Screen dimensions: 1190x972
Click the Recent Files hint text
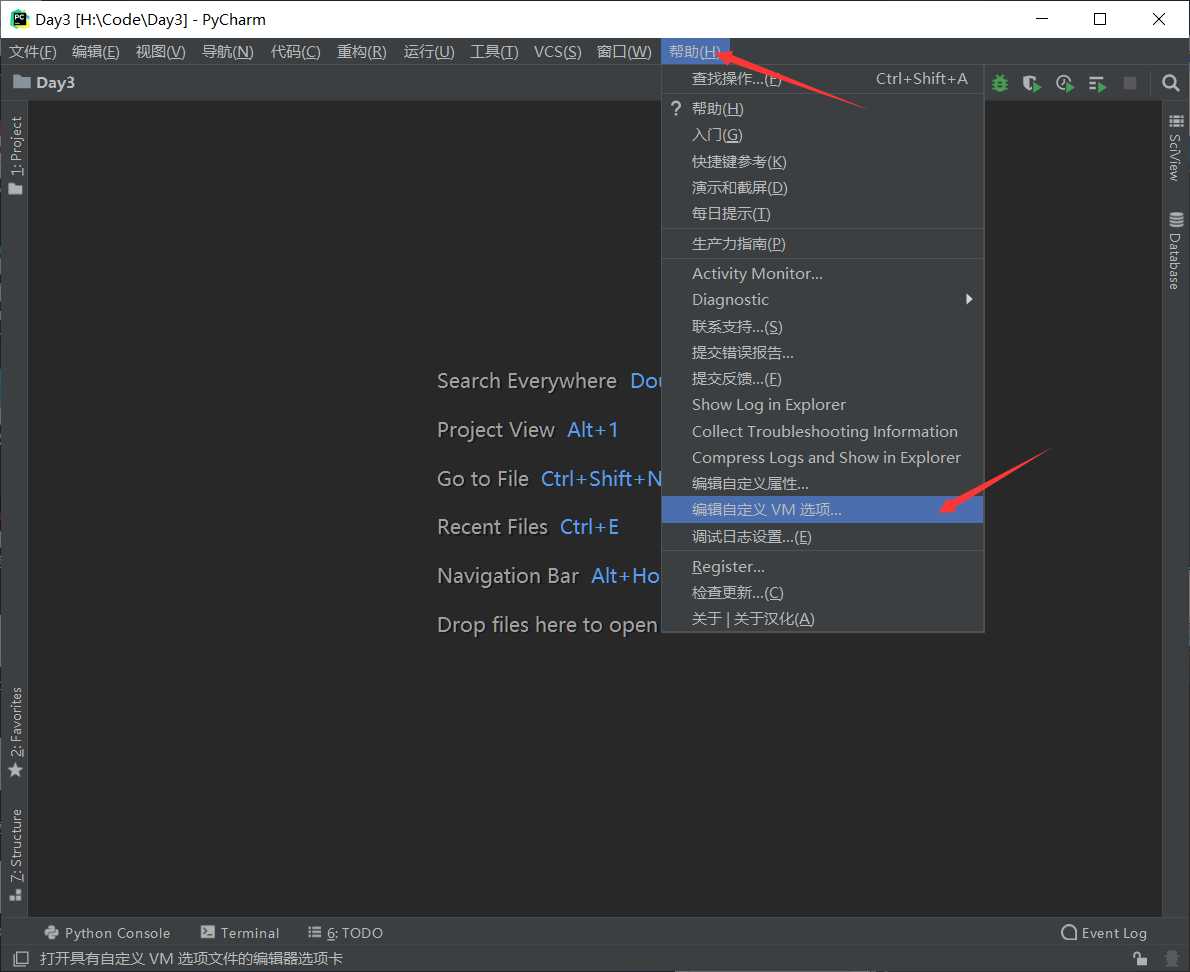point(493,527)
